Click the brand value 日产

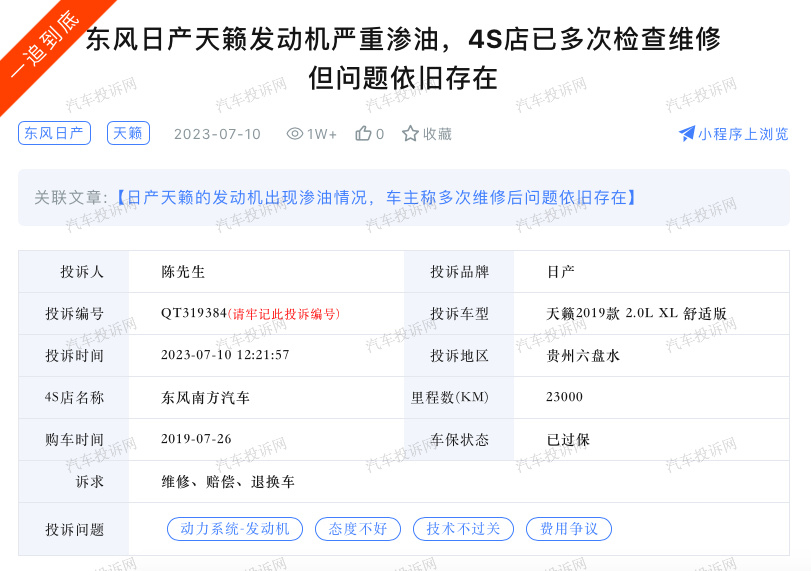(x=561, y=272)
